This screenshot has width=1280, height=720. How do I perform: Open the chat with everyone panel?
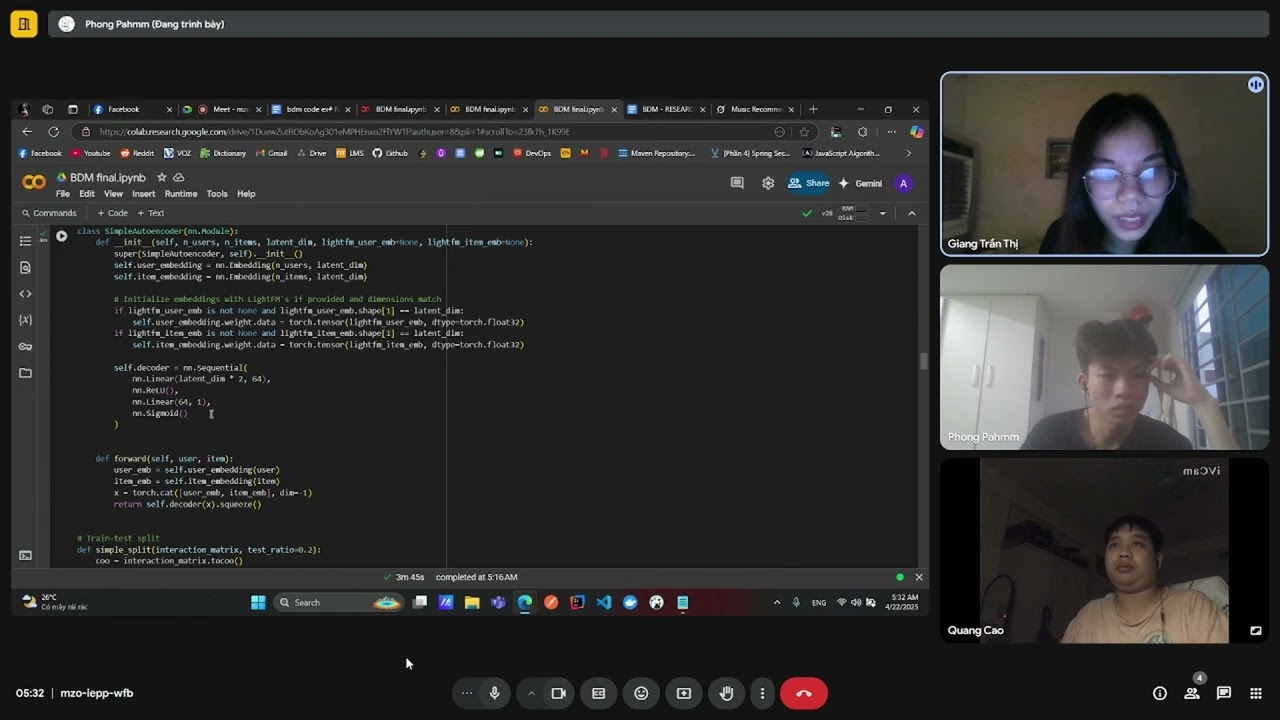click(x=1224, y=693)
